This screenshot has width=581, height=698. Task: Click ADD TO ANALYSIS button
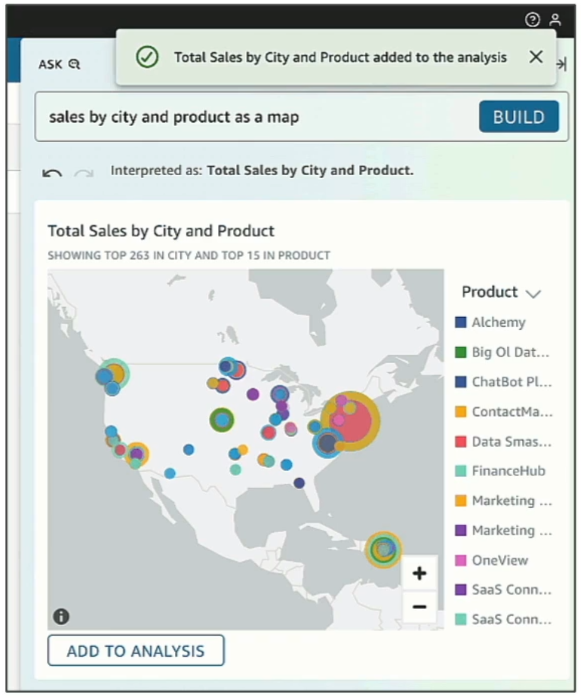coord(136,650)
